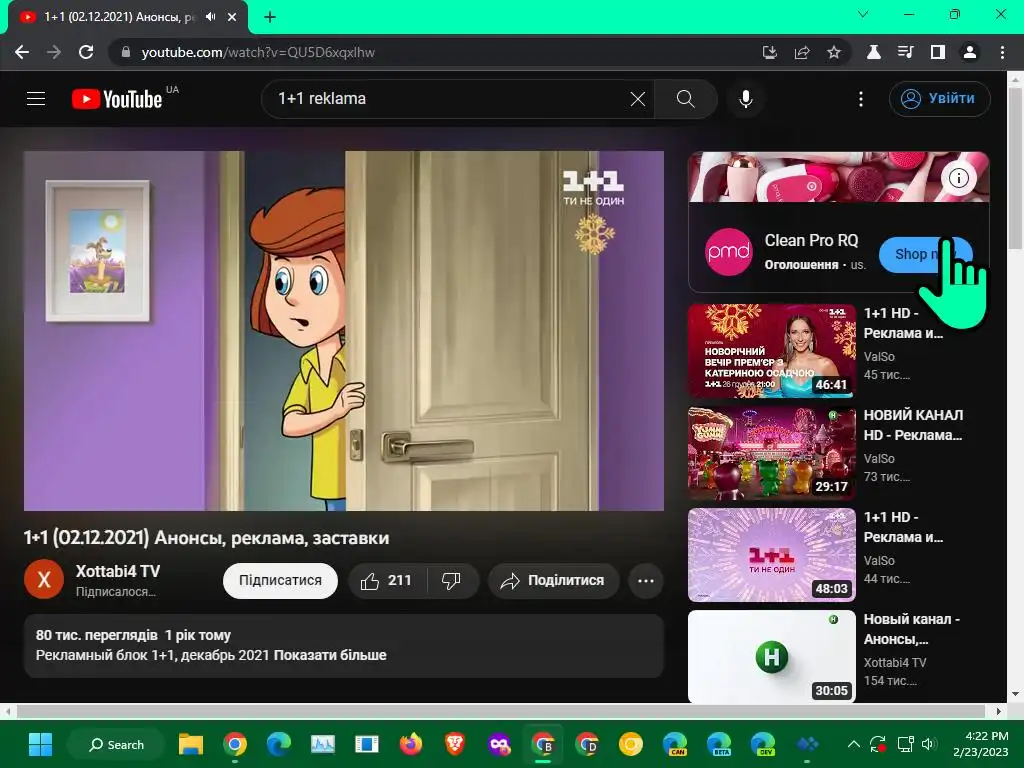Open Chrome Labs flask icon
The height and width of the screenshot is (768, 1024).
point(873,52)
